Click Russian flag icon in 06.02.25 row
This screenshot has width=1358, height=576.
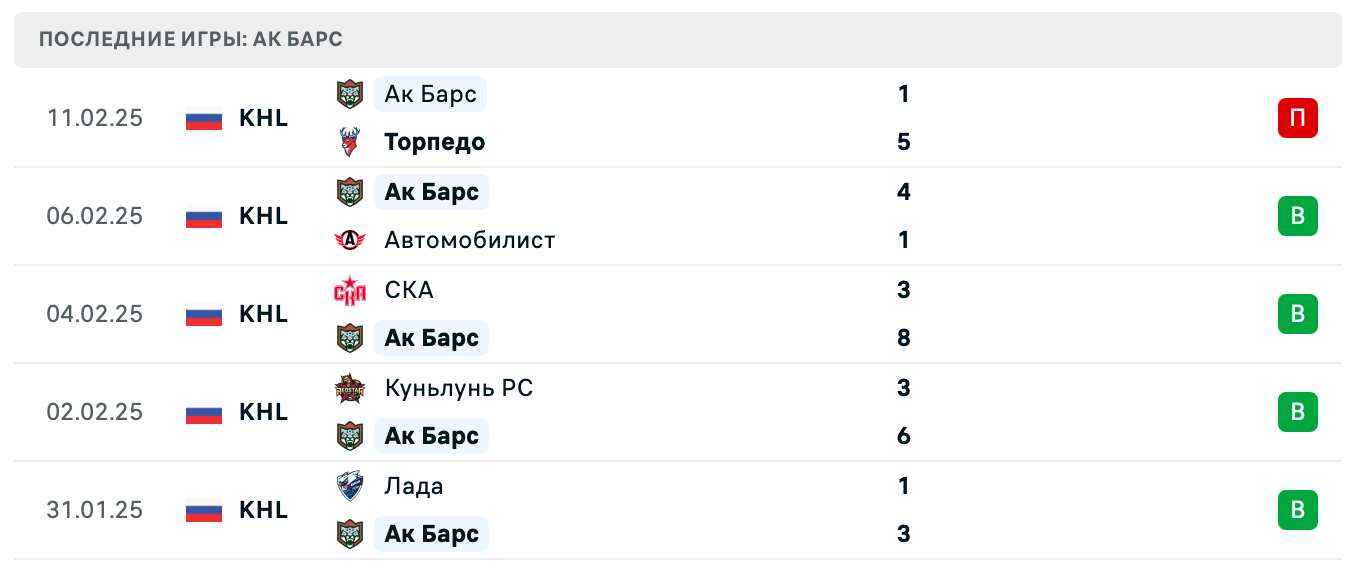pos(204,216)
